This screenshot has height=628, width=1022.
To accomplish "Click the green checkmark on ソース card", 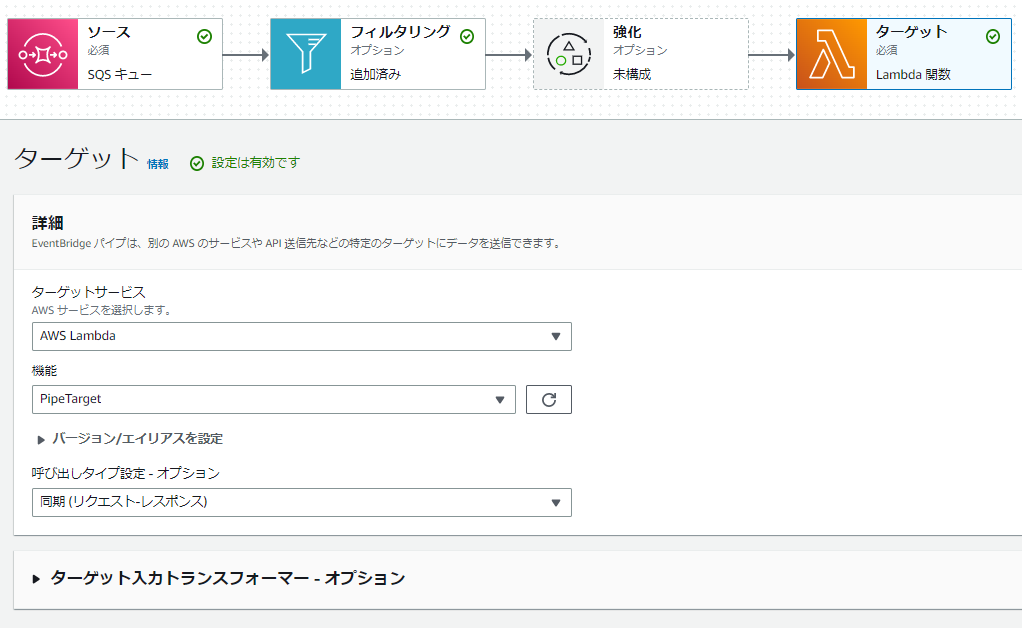I will click(x=204, y=36).
